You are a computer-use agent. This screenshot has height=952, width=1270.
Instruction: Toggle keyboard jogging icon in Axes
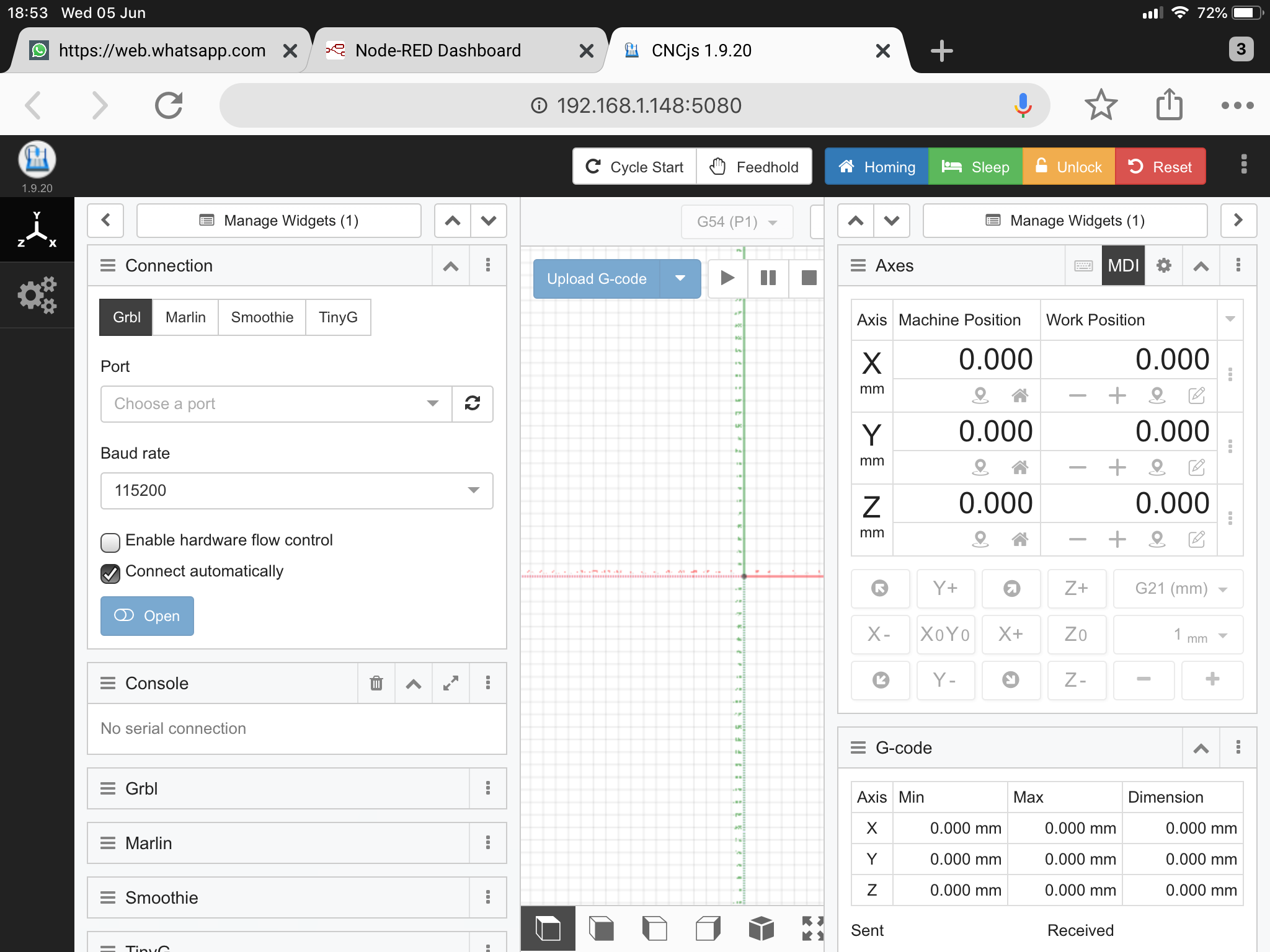coord(1083,265)
